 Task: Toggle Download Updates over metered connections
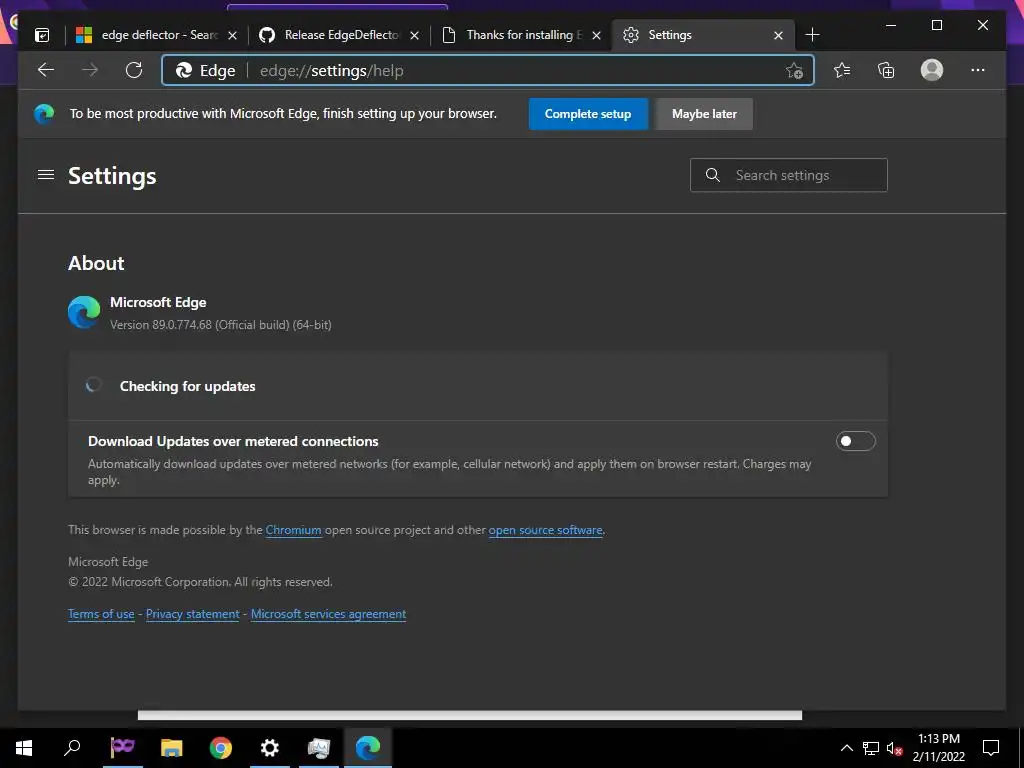[x=856, y=441]
